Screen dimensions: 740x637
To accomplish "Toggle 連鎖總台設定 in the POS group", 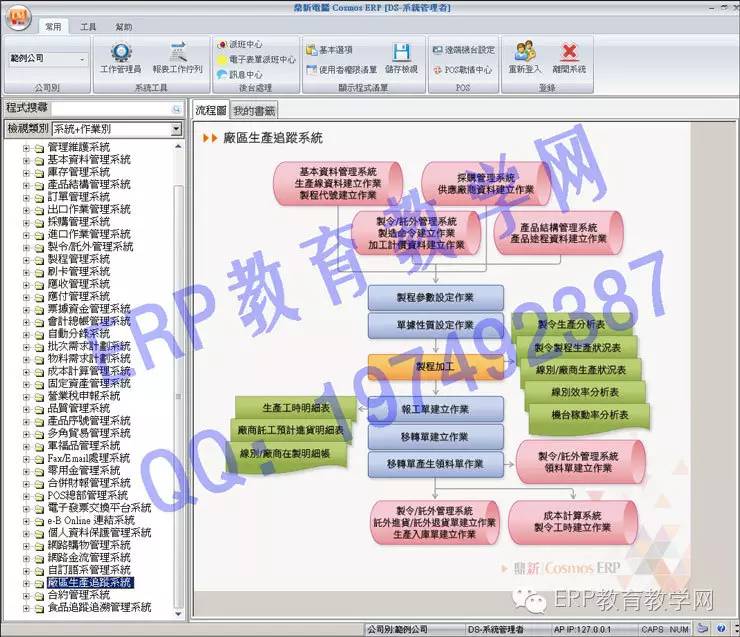I will 463,49.
